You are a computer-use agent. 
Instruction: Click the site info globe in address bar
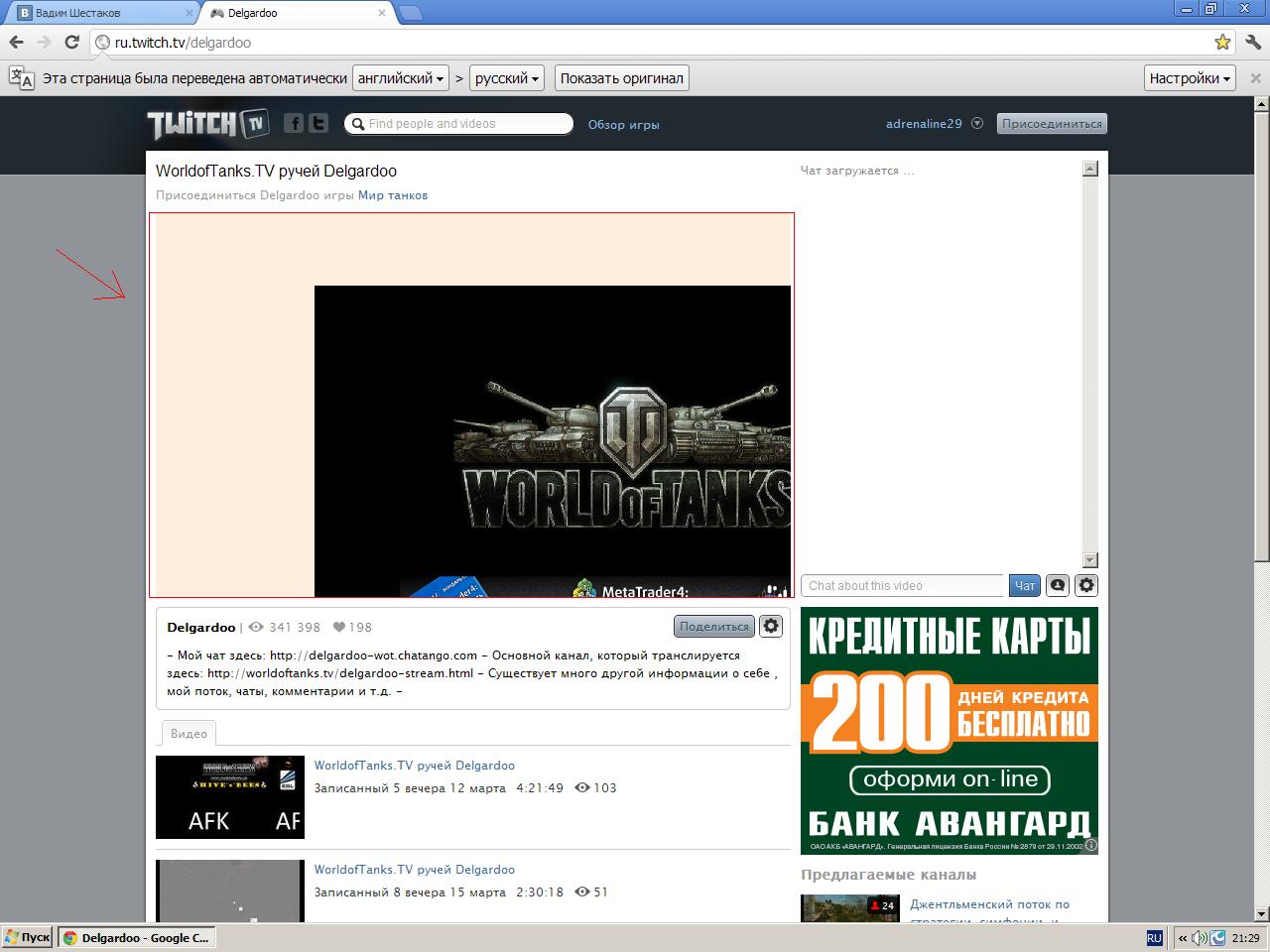tap(102, 43)
